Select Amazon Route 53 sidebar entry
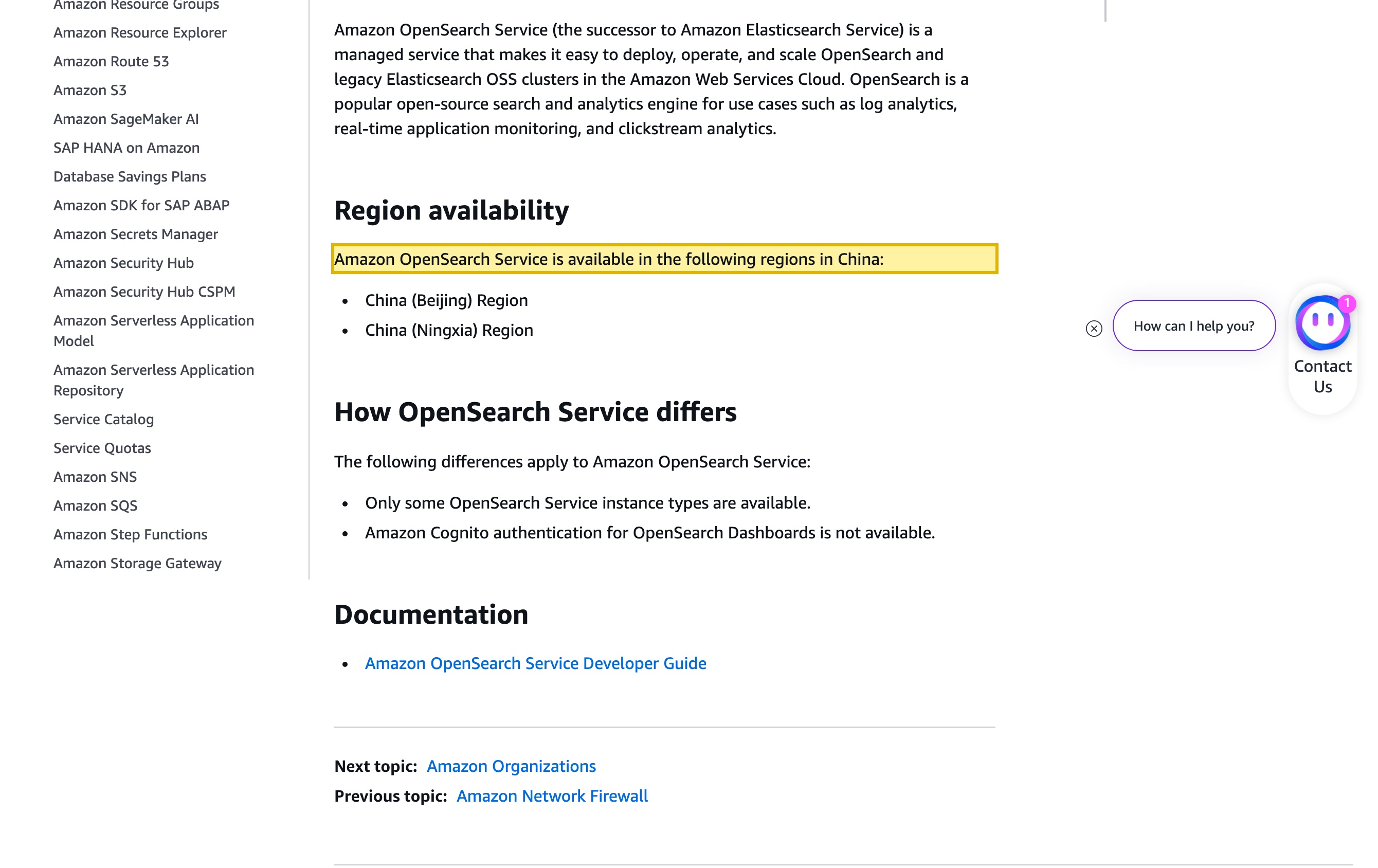This screenshot has width=1378, height=868. tap(112, 61)
